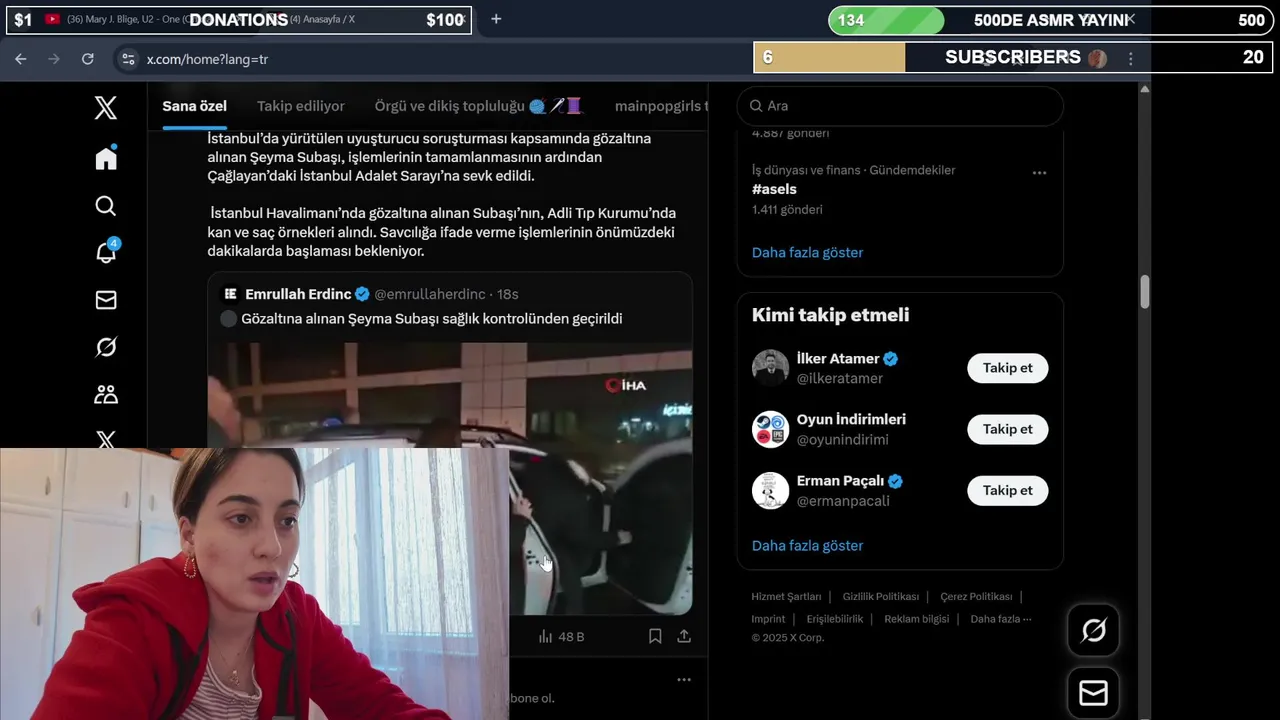Screen dimensions: 1280x720
Task: Go forward in browser
Action: click(x=54, y=59)
